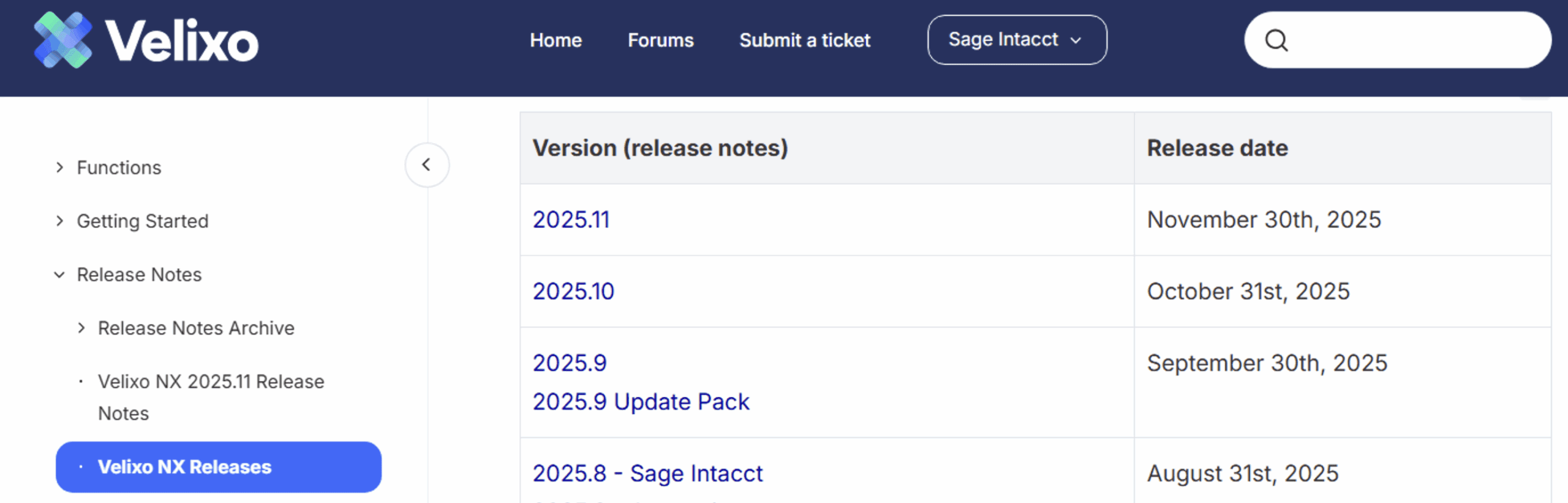
Task: Open Release Notes Archive item
Action: click(x=196, y=328)
